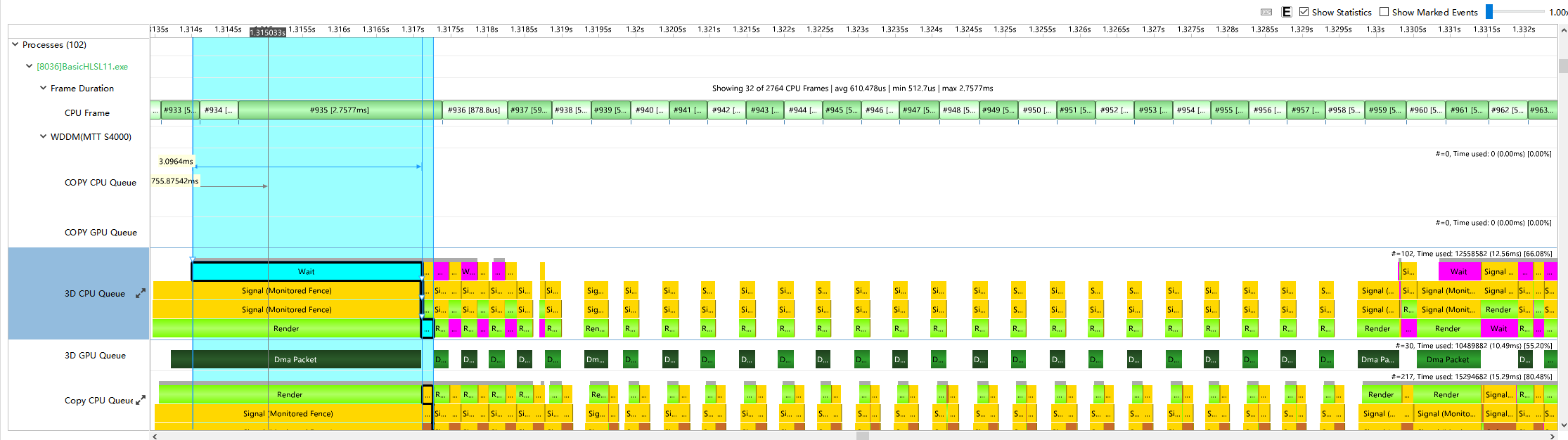Expand the 3D CPU Queue row arrows icon

tap(141, 293)
